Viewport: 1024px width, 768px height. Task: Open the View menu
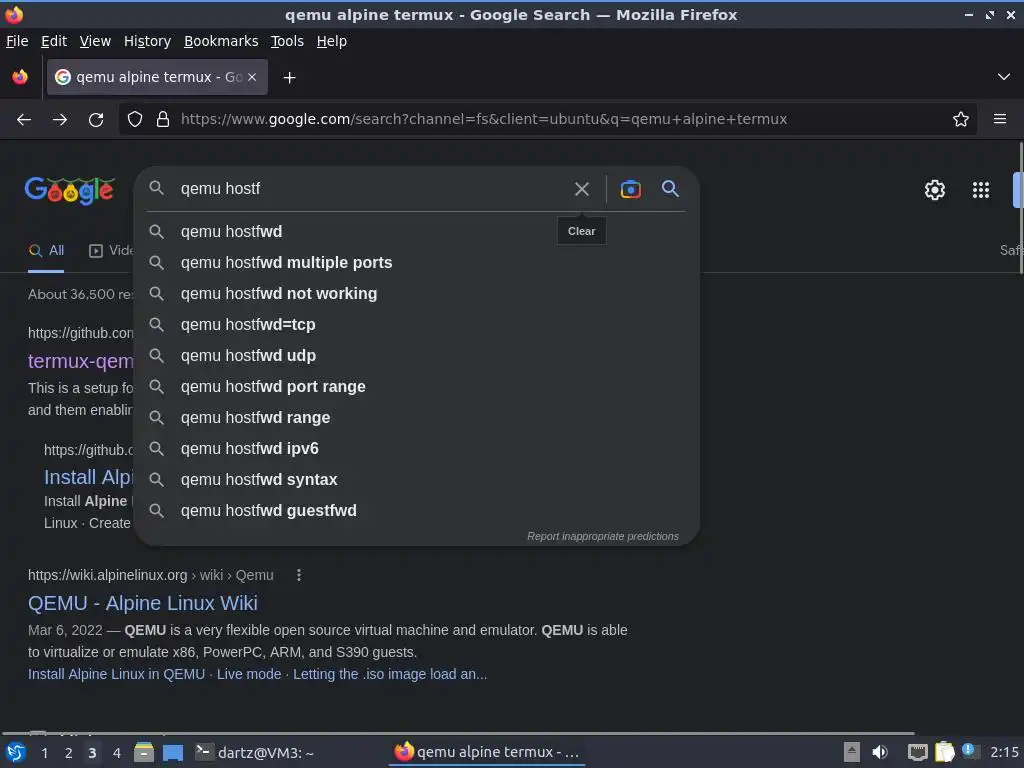point(95,41)
